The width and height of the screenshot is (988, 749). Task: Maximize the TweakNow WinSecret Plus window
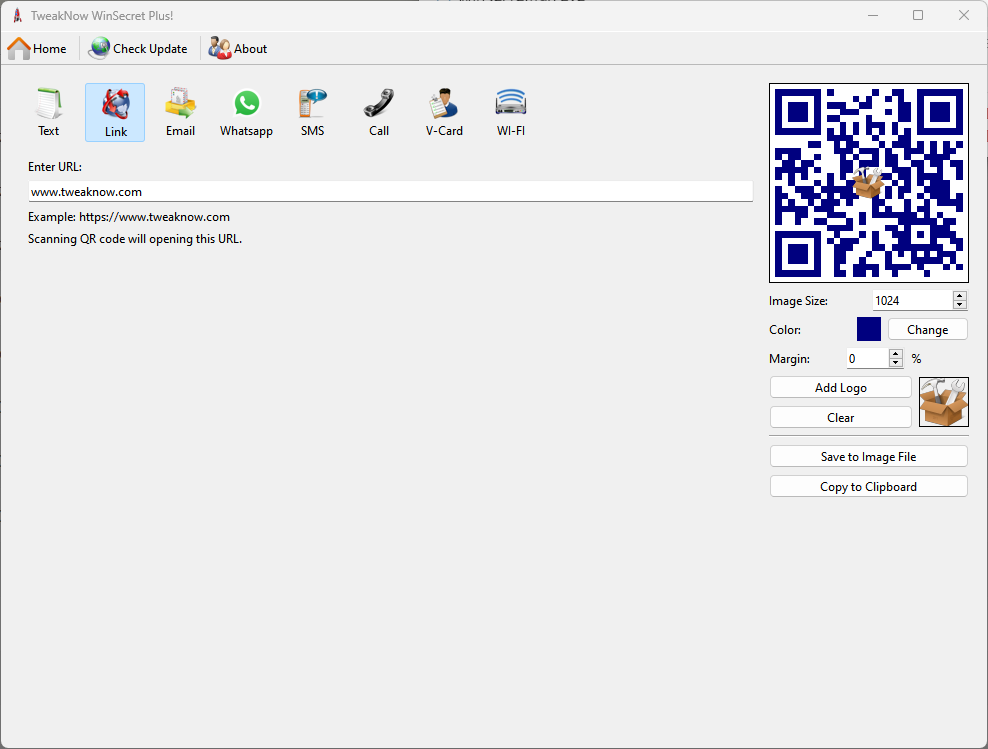[x=918, y=16]
